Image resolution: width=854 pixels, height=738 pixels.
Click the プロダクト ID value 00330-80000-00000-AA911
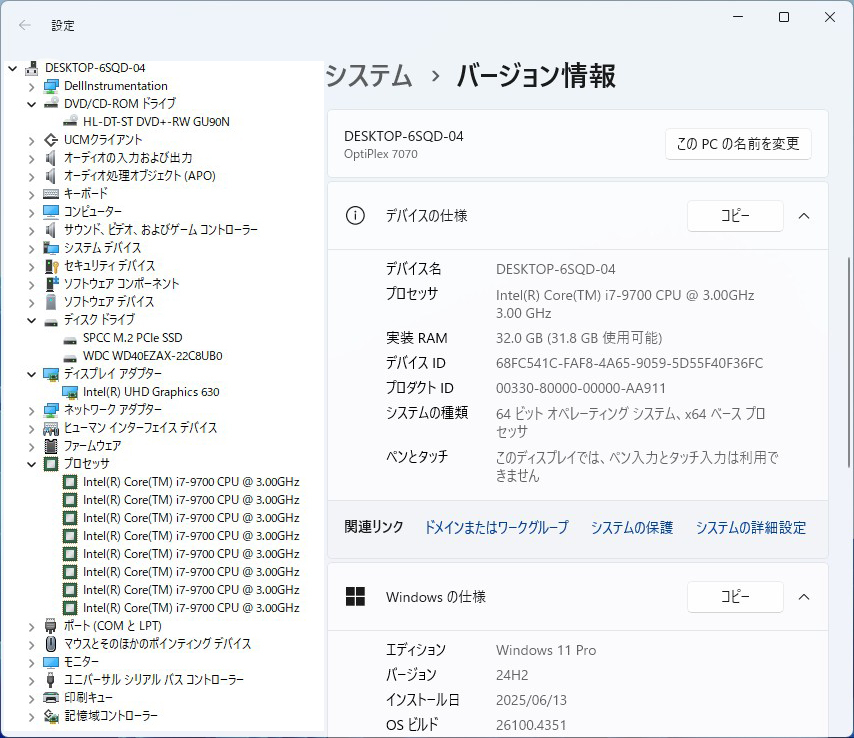pos(581,388)
